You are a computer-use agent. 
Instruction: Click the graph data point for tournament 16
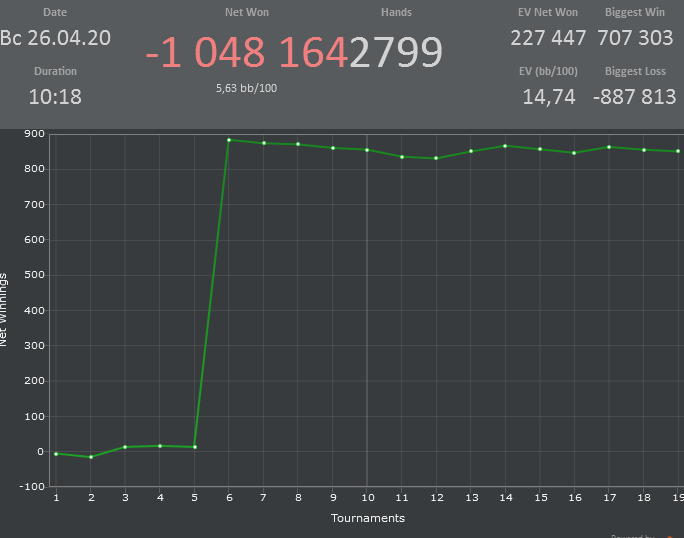tap(574, 153)
